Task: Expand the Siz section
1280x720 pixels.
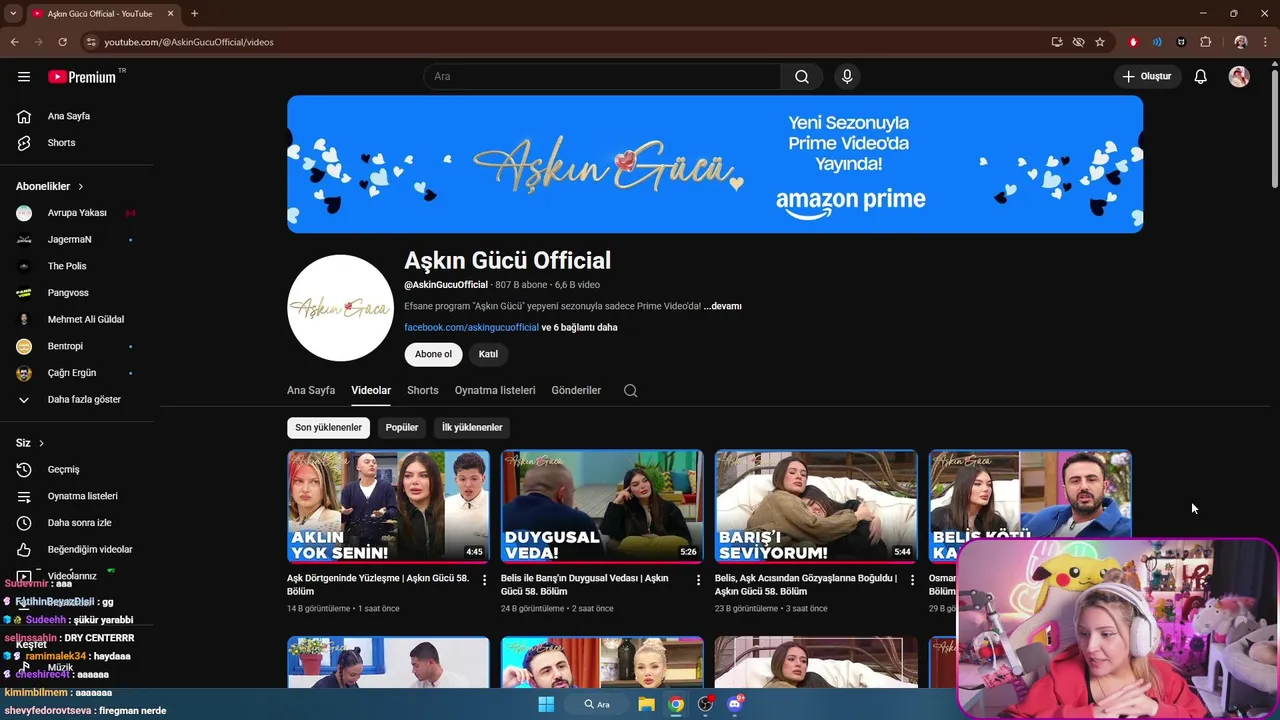Action: click(x=30, y=443)
